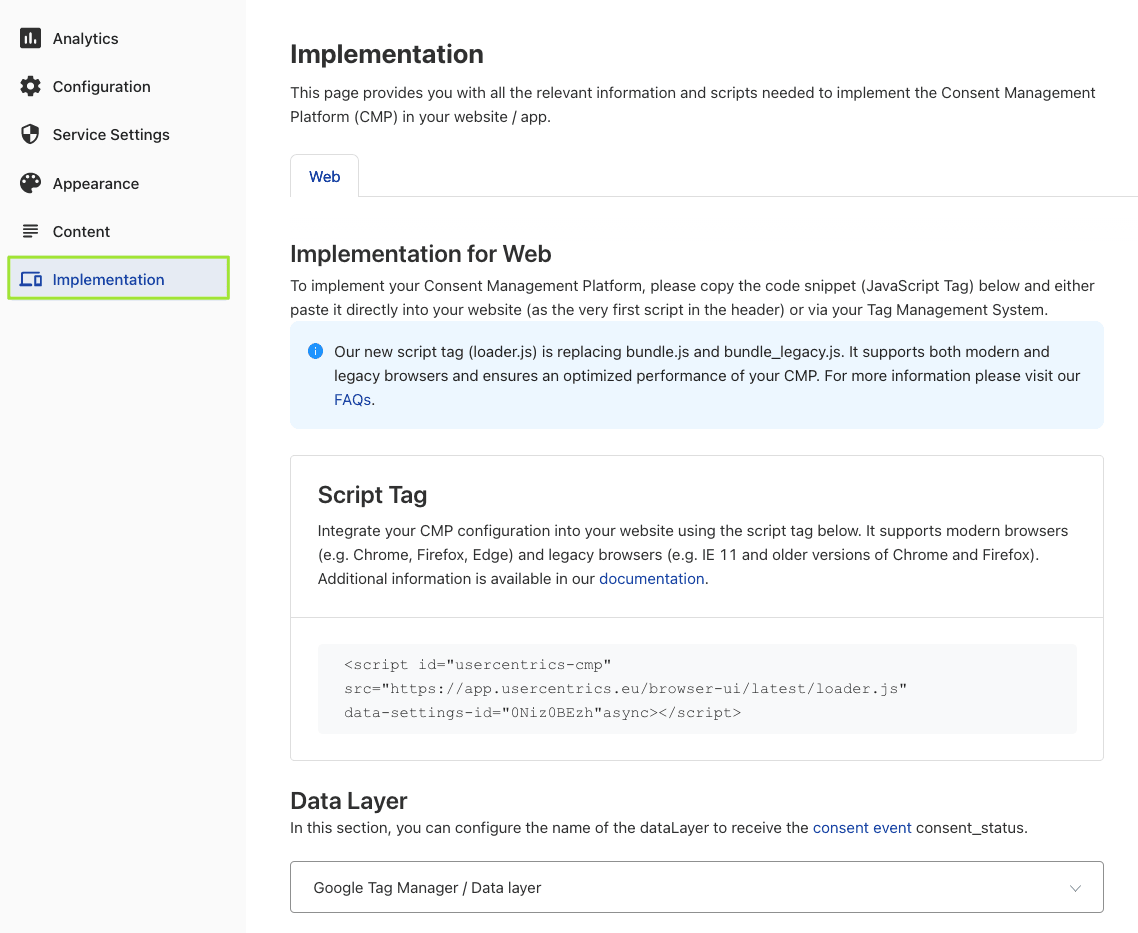
Task: Navigate to Appearance section label
Action: point(96,184)
